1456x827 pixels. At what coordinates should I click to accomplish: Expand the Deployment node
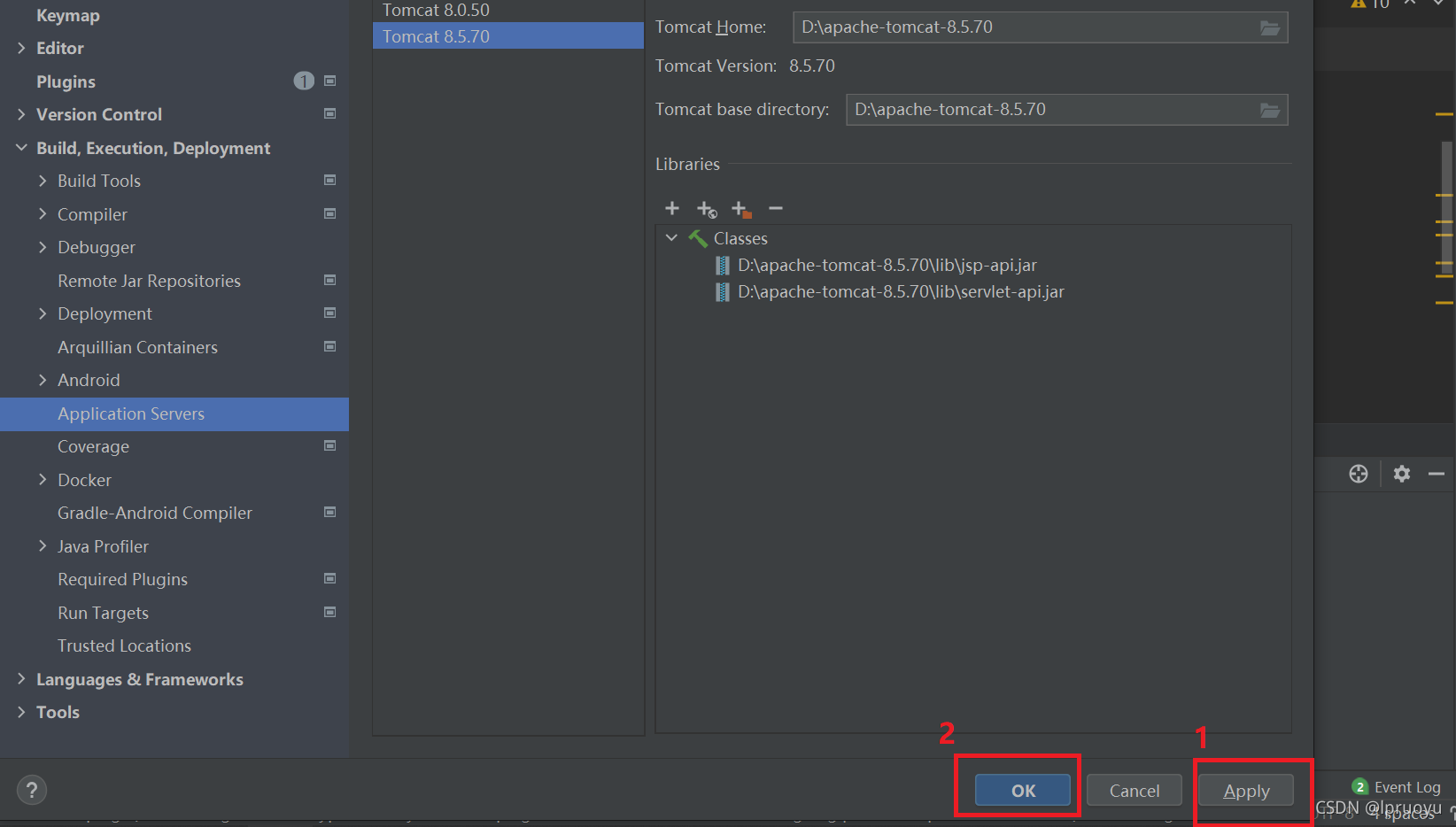point(43,313)
